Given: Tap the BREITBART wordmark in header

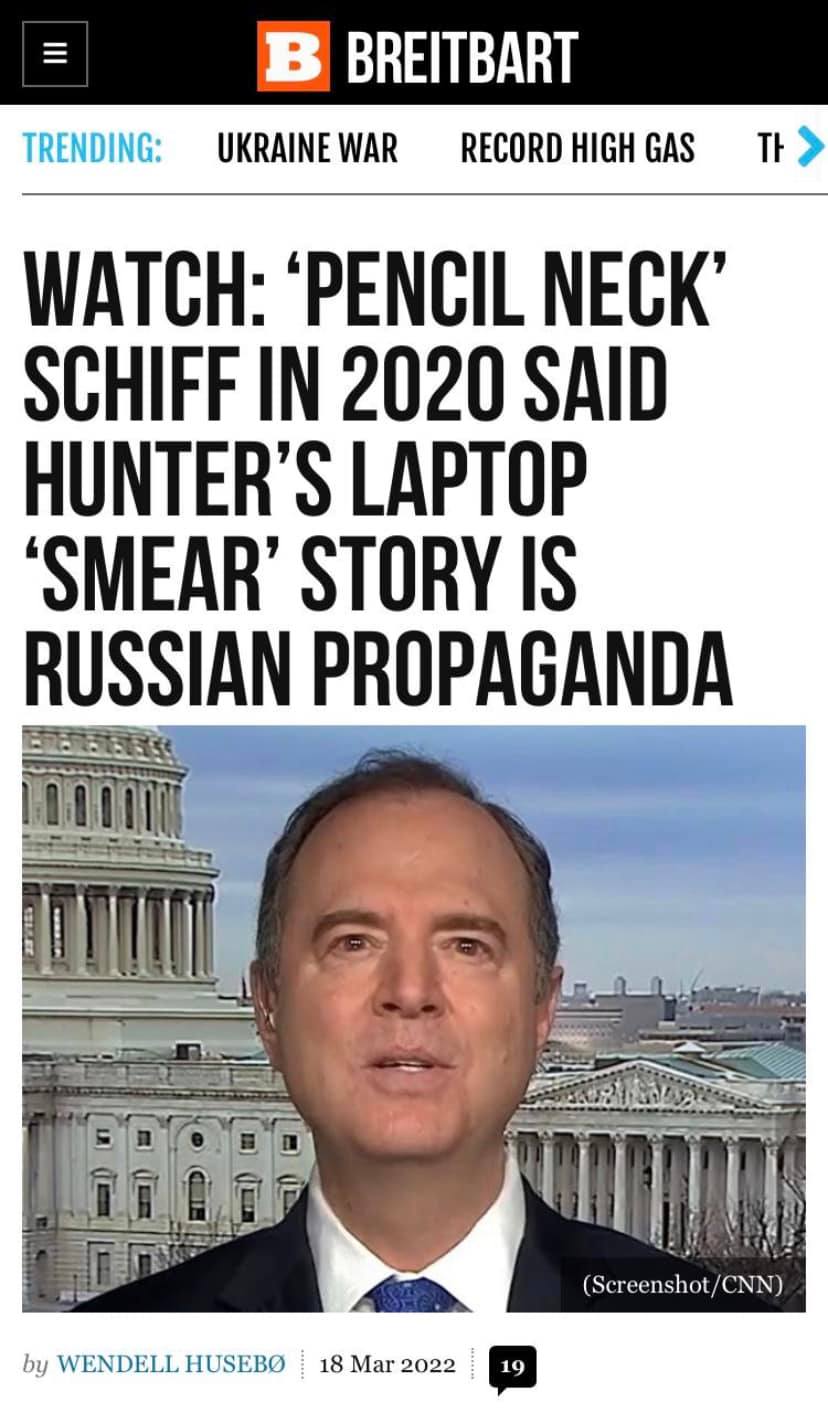Looking at the screenshot, I should (462, 57).
